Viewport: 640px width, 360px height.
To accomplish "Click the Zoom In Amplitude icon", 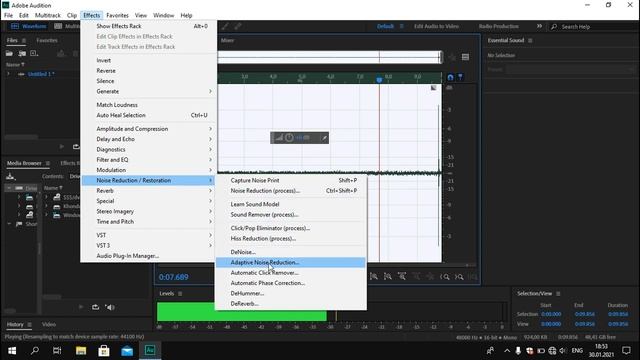I will click(373, 277).
